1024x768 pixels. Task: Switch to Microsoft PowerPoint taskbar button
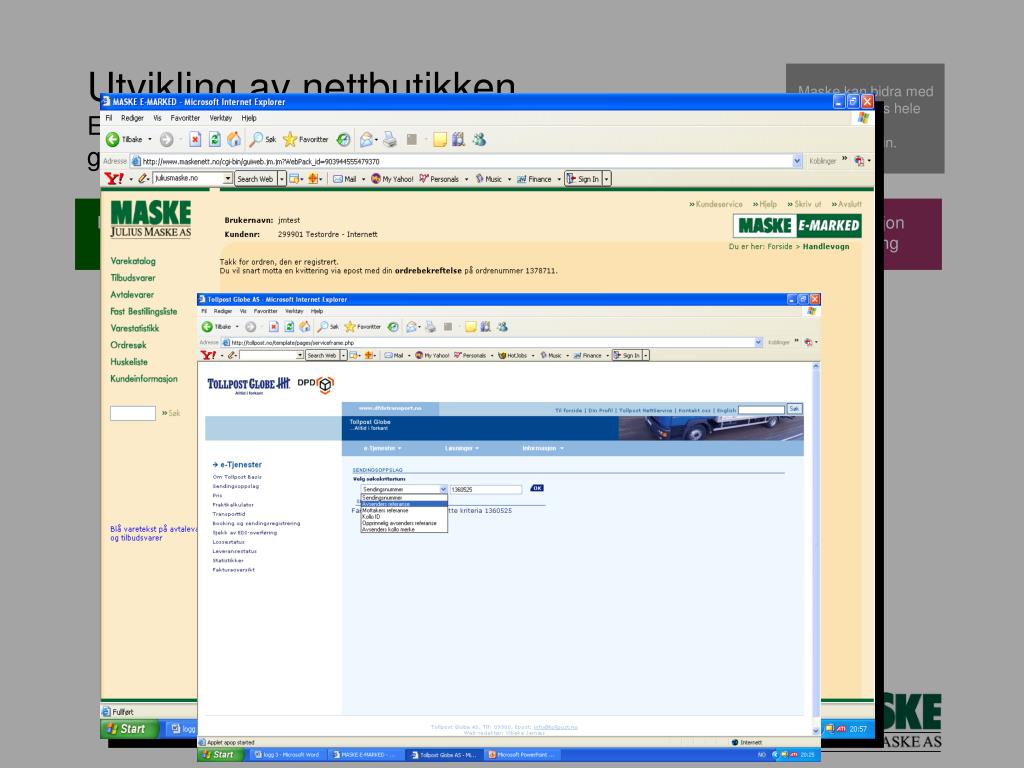(522, 755)
